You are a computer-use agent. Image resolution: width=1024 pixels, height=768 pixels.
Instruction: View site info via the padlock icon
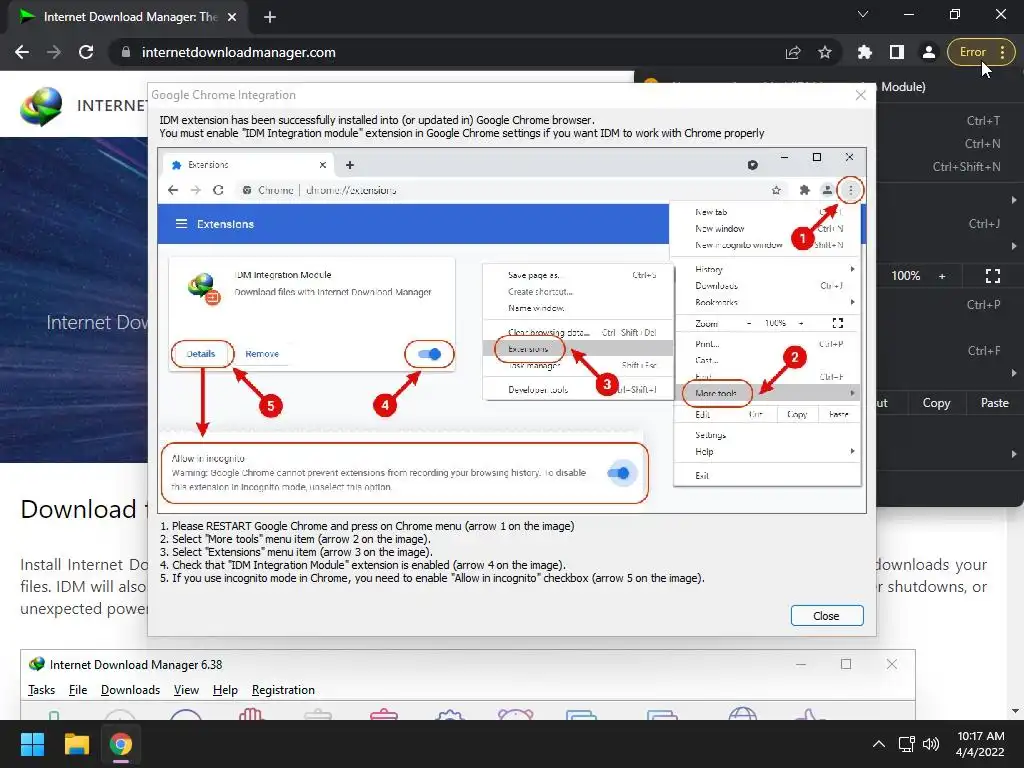pyautogui.click(x=126, y=52)
